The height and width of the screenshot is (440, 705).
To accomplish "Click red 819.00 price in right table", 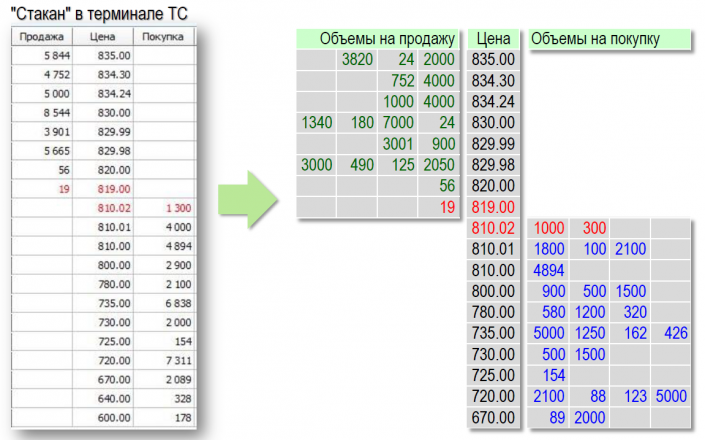I will coord(493,206).
